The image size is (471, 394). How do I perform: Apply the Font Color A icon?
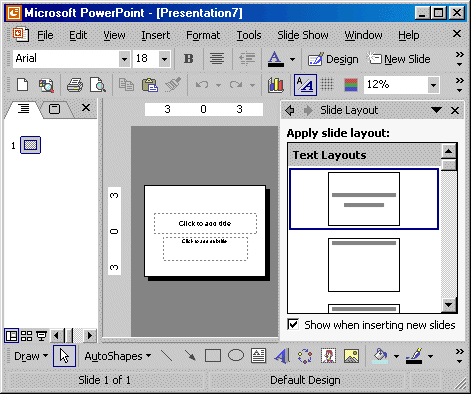click(x=276, y=59)
